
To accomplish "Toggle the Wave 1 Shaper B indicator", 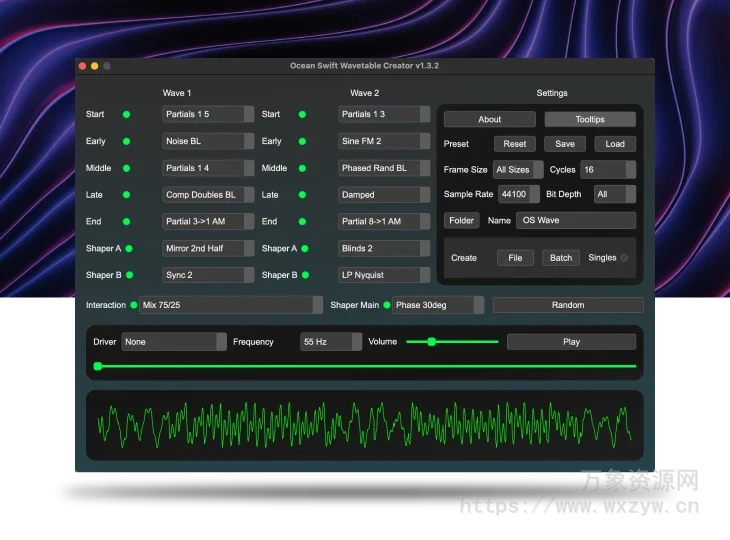I will tap(129, 275).
